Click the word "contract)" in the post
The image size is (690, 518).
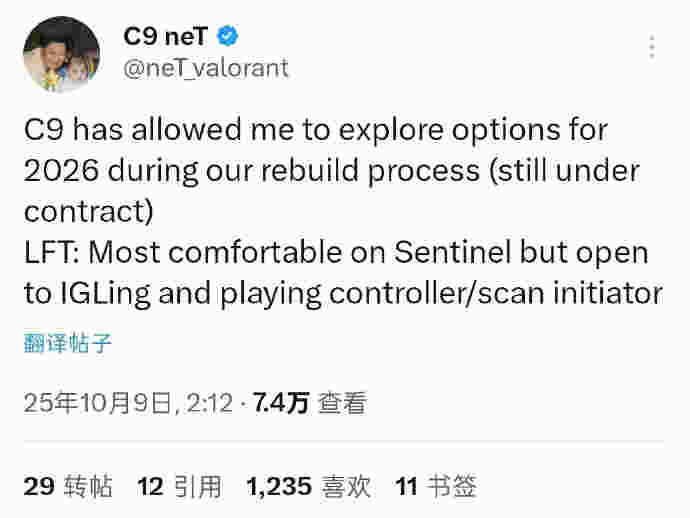pyautogui.click(x=88, y=212)
